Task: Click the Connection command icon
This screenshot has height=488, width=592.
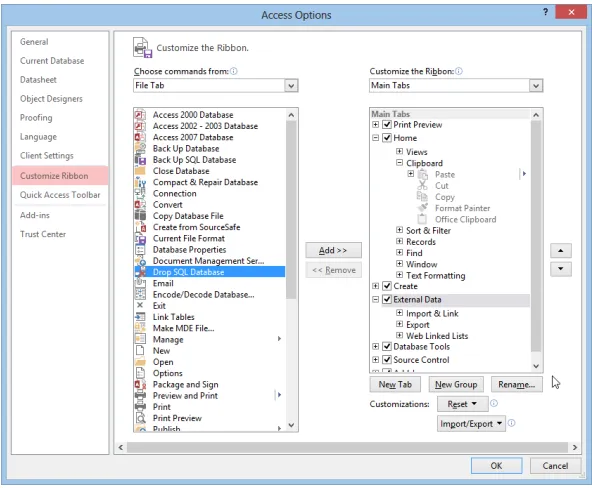Action: click(x=140, y=193)
